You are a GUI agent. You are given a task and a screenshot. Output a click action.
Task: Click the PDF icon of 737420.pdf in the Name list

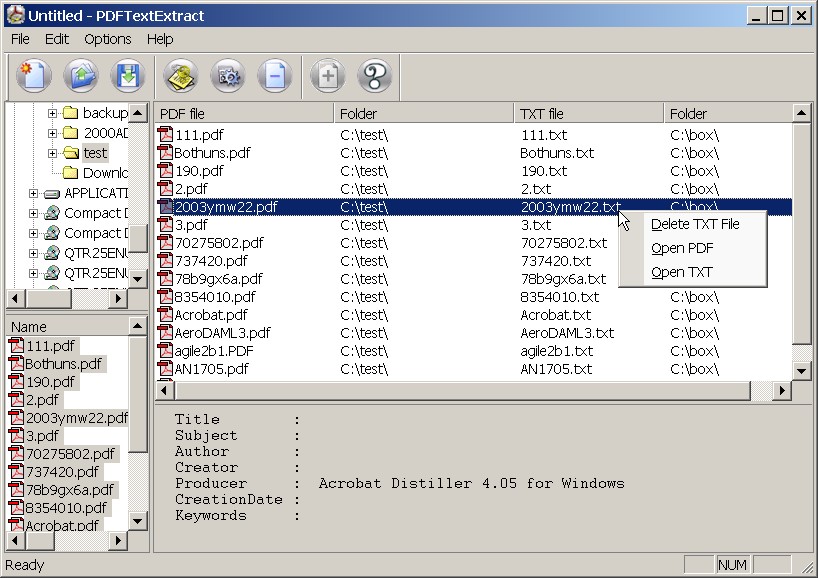click(x=17, y=472)
